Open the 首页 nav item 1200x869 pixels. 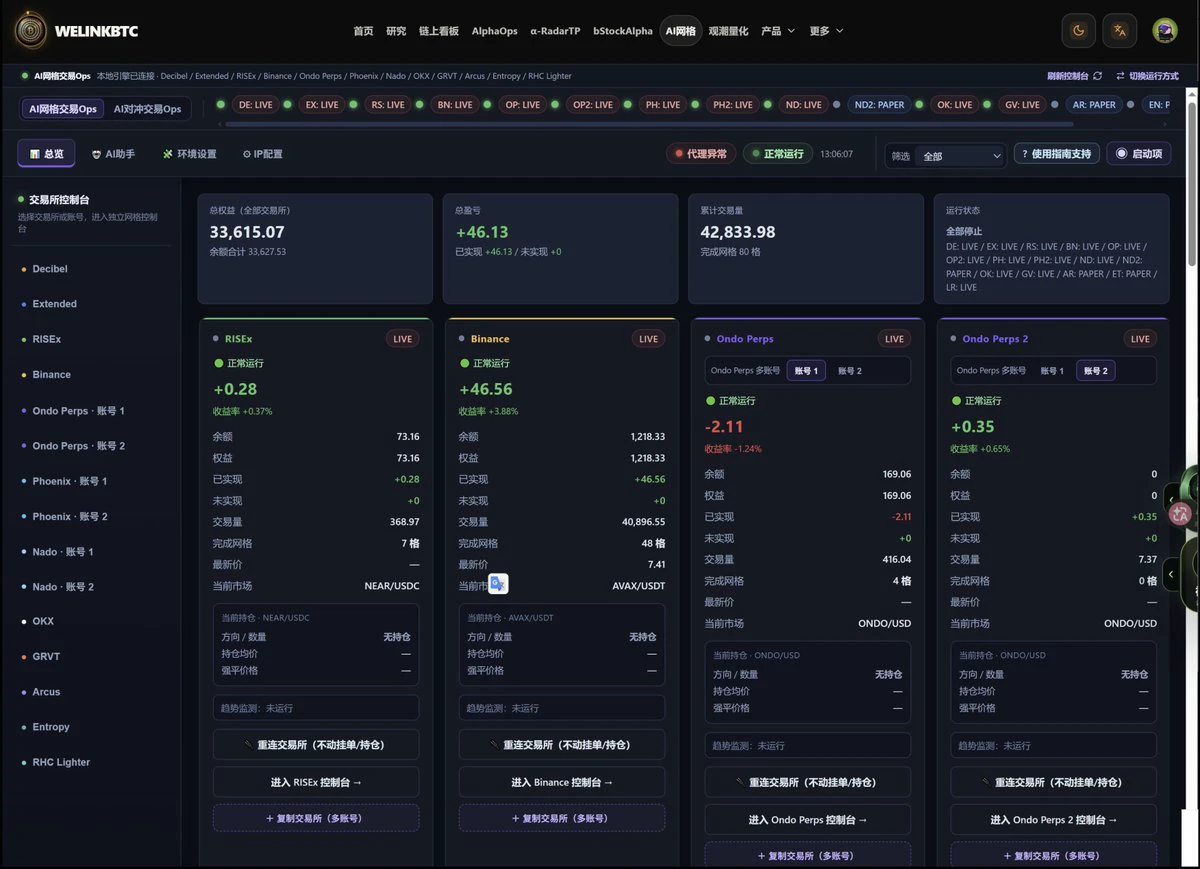(363, 31)
